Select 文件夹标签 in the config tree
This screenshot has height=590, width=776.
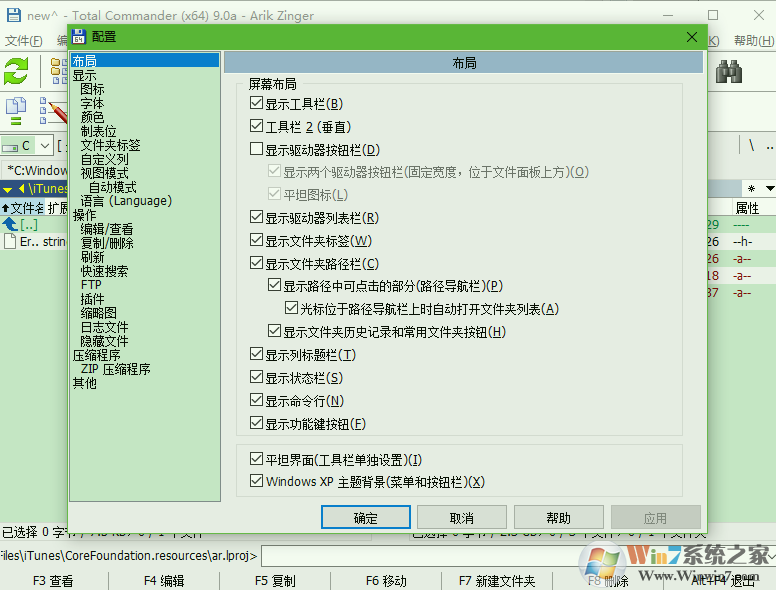(x=110, y=145)
